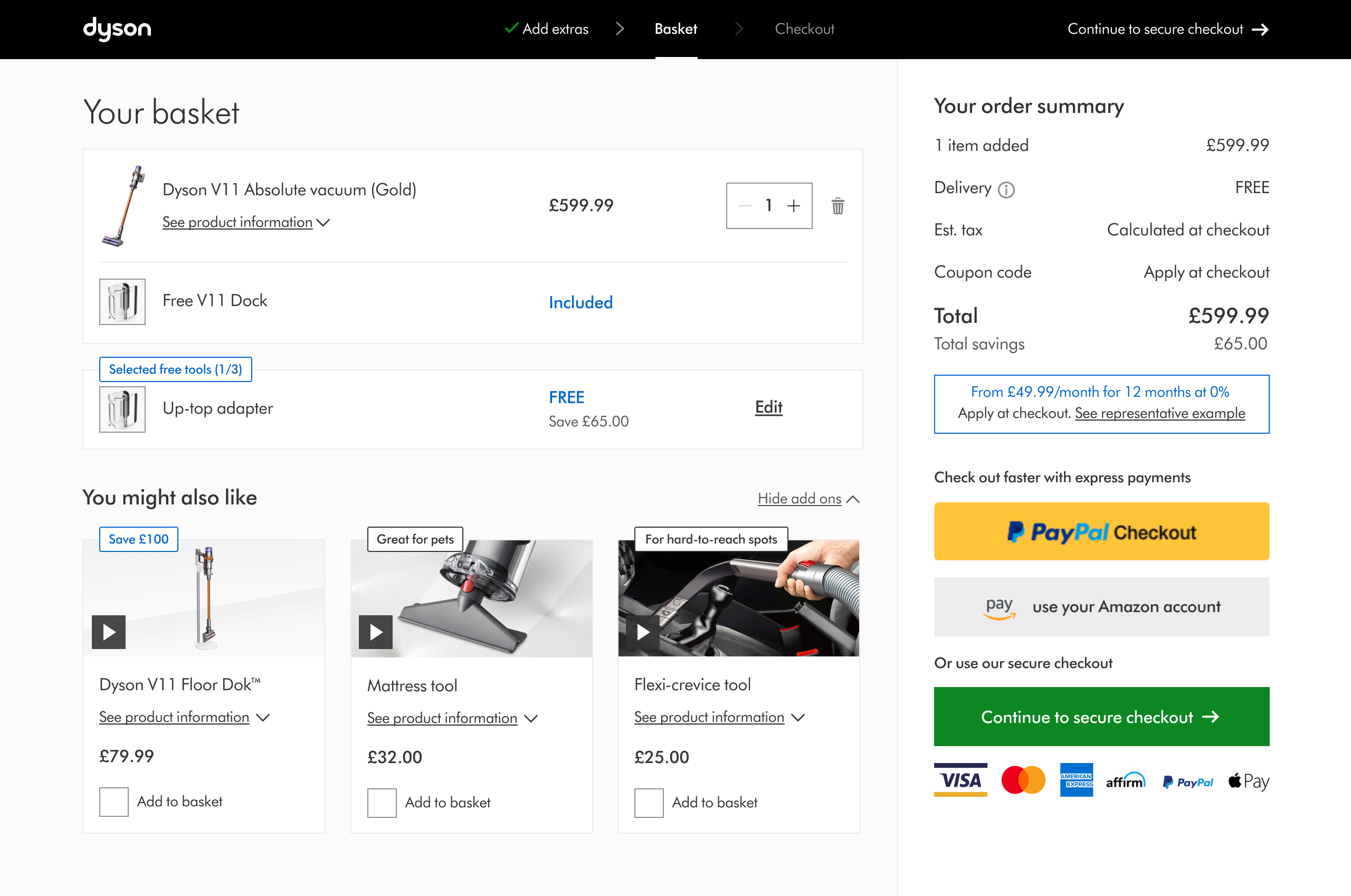Screen dimensions: 1351x896
Task: Click the Dyson V11 Absolute vacuum thumbnail
Action: pyautogui.click(x=123, y=206)
